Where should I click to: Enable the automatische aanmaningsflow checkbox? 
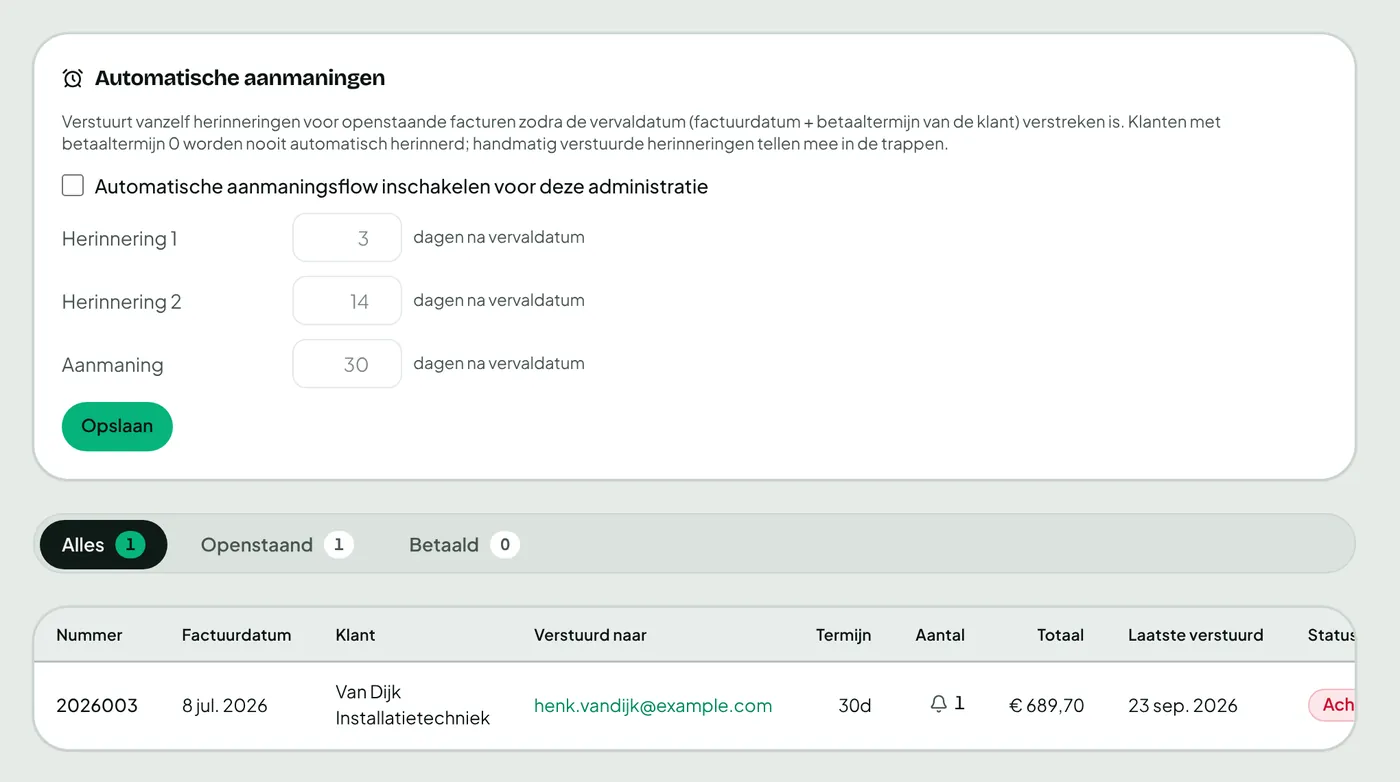(x=73, y=185)
